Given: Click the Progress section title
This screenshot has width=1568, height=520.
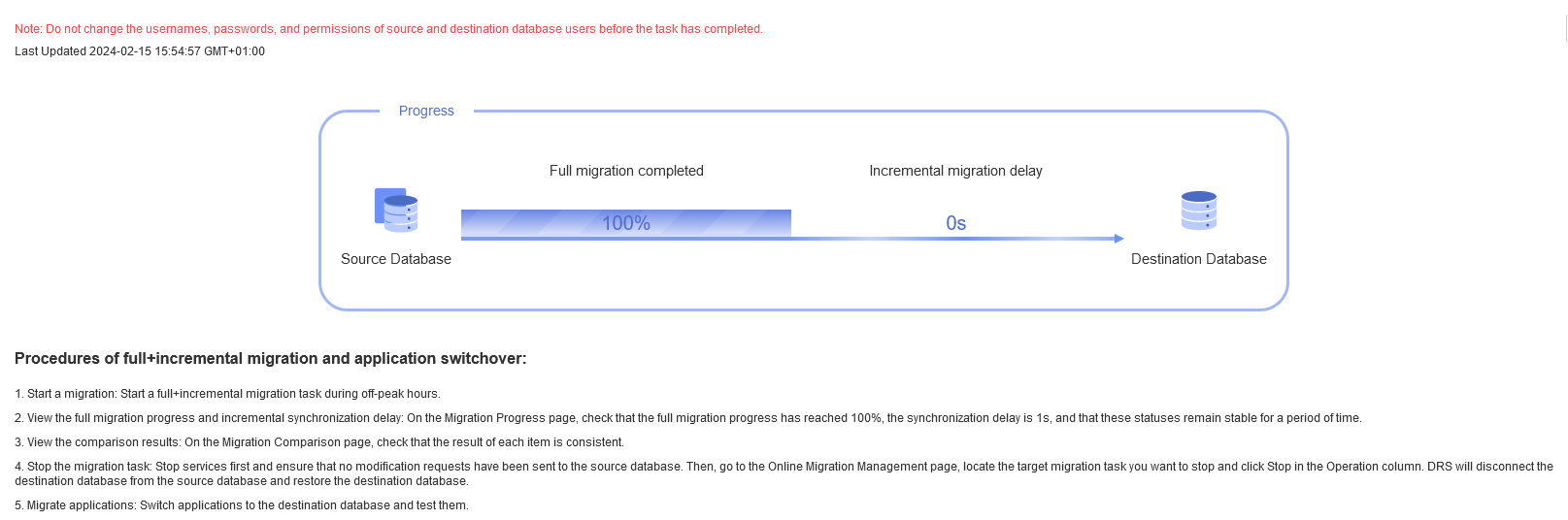Looking at the screenshot, I should tap(426, 111).
